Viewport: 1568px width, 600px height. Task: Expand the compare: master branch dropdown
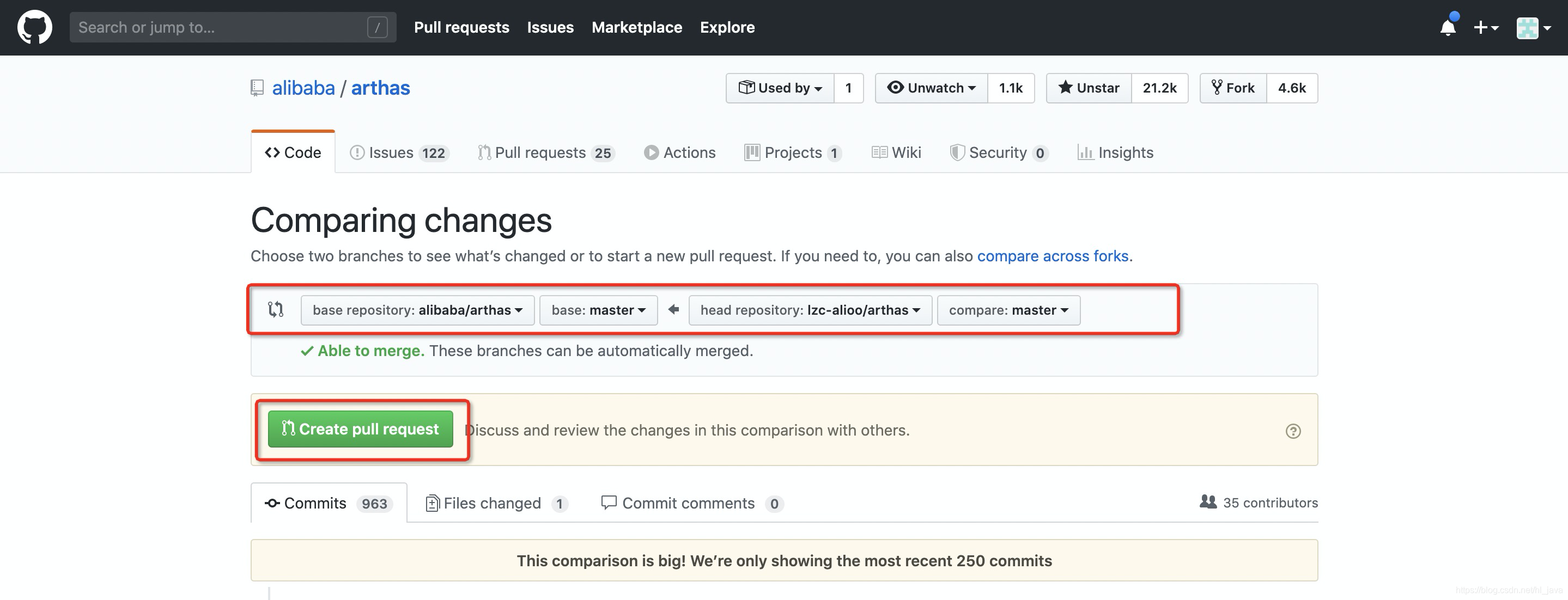(1008, 310)
